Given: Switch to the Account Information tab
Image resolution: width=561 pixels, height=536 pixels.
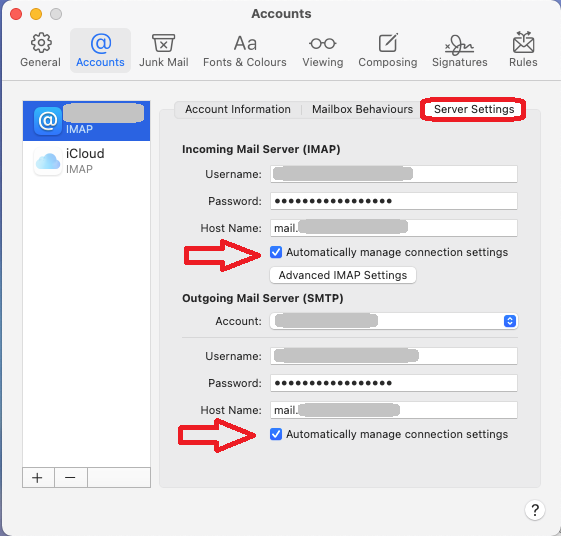Looking at the screenshot, I should pos(238,109).
